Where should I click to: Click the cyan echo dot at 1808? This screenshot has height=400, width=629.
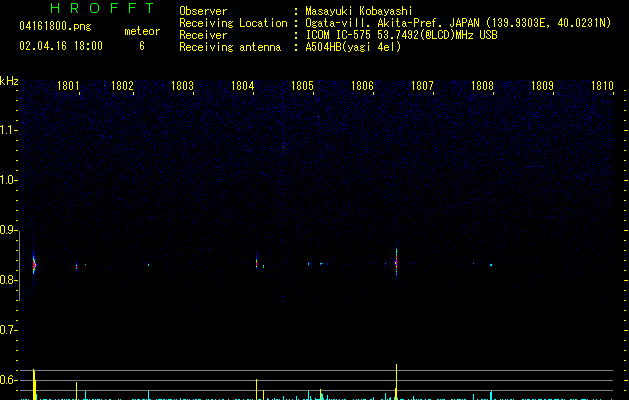click(491, 265)
